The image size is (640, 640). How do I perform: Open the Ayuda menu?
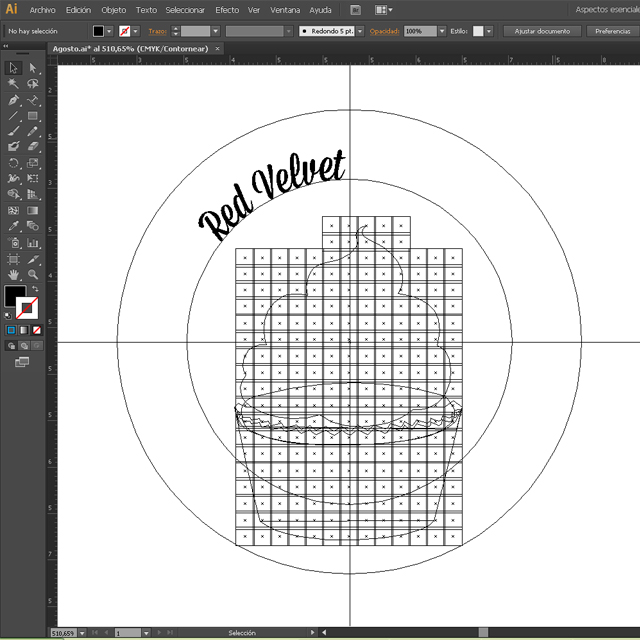click(320, 10)
